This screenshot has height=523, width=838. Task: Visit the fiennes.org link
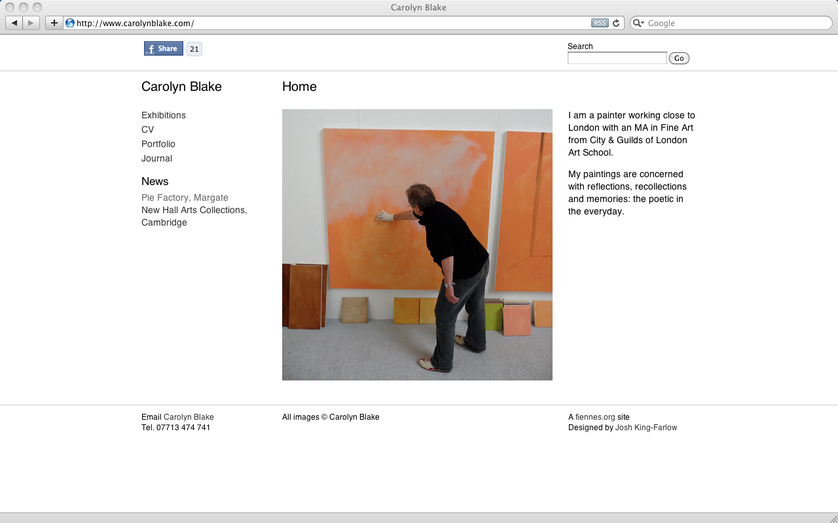tap(595, 417)
